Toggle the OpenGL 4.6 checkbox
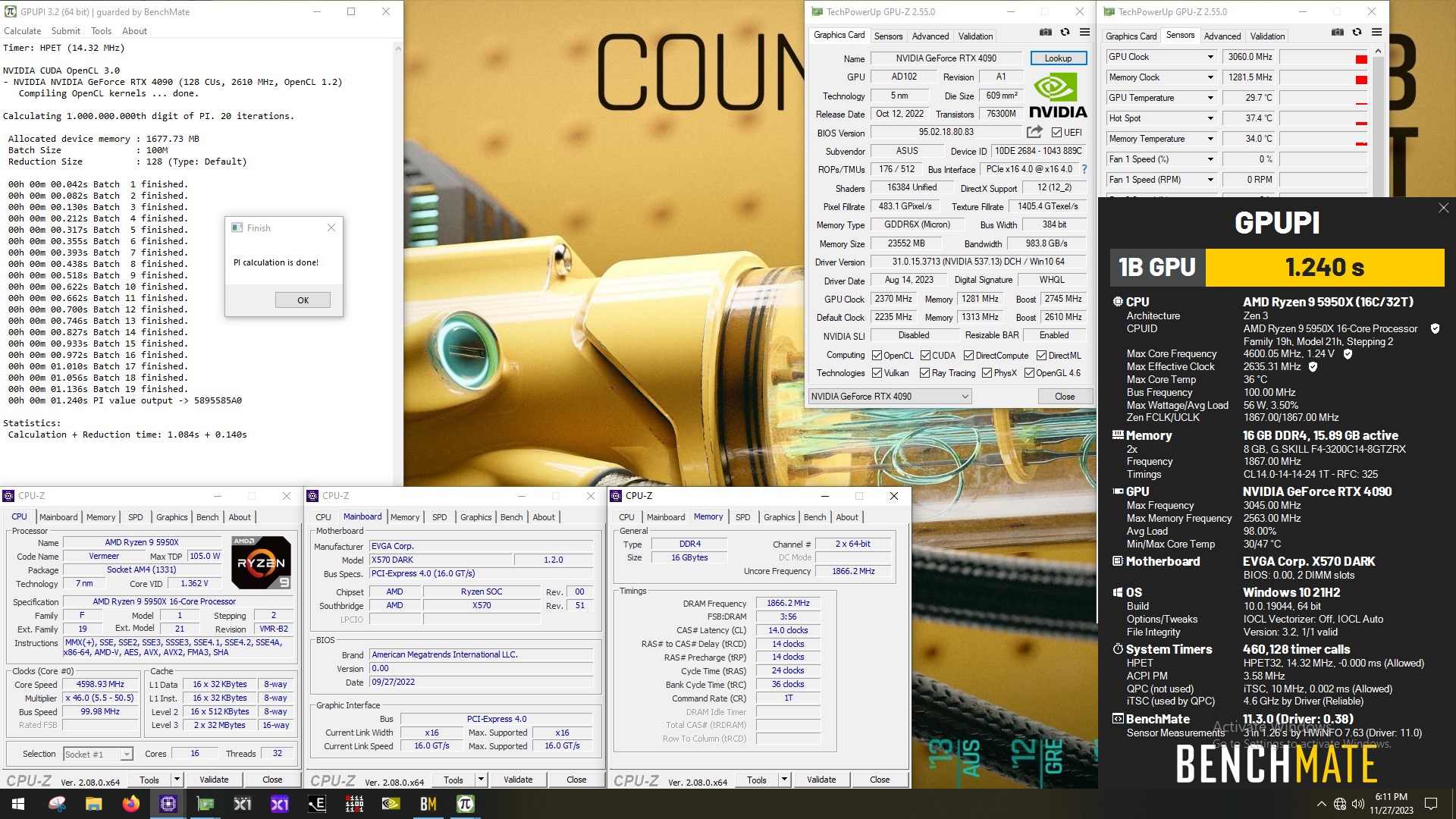Screen dimensions: 1456x819 [1029, 373]
